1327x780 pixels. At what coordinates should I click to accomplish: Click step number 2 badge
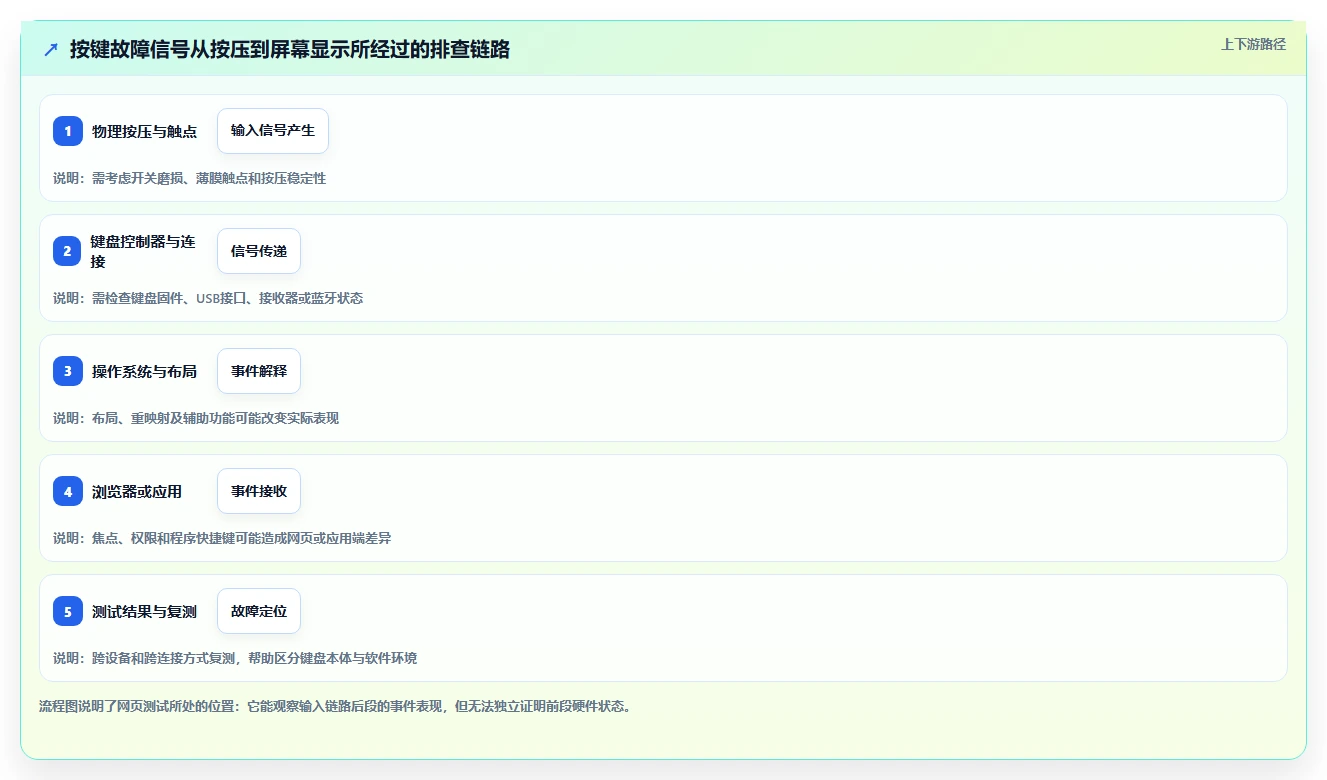(x=68, y=251)
